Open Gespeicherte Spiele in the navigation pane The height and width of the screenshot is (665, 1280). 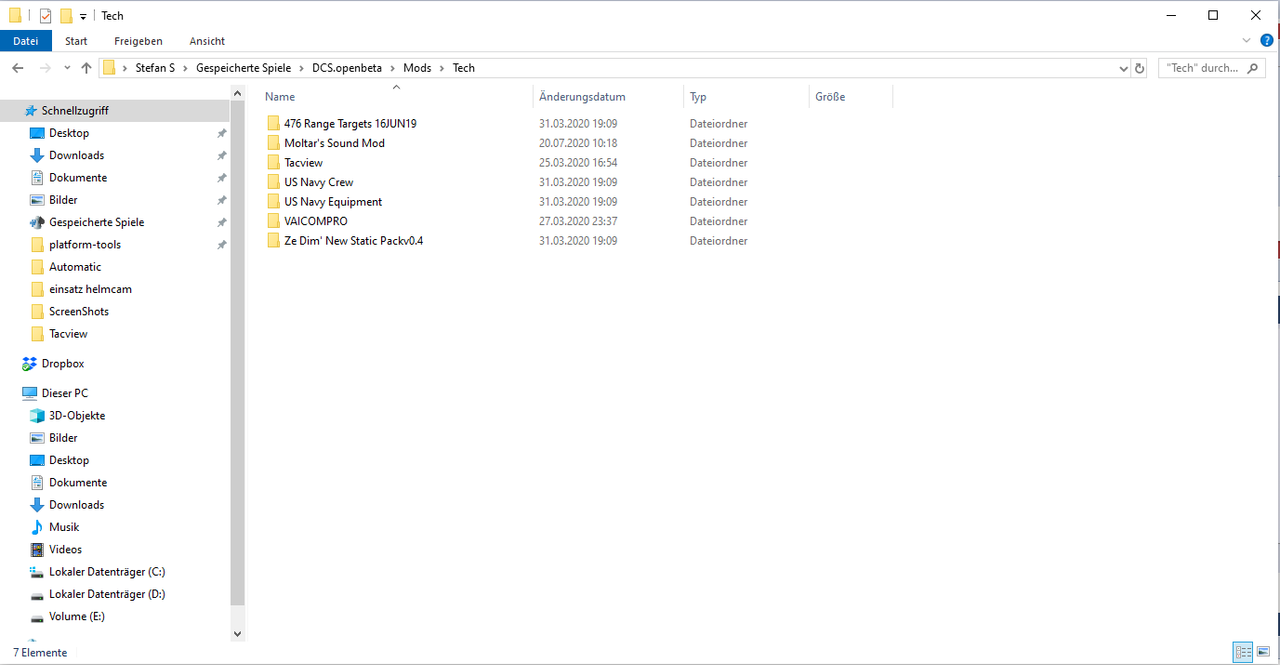point(96,222)
